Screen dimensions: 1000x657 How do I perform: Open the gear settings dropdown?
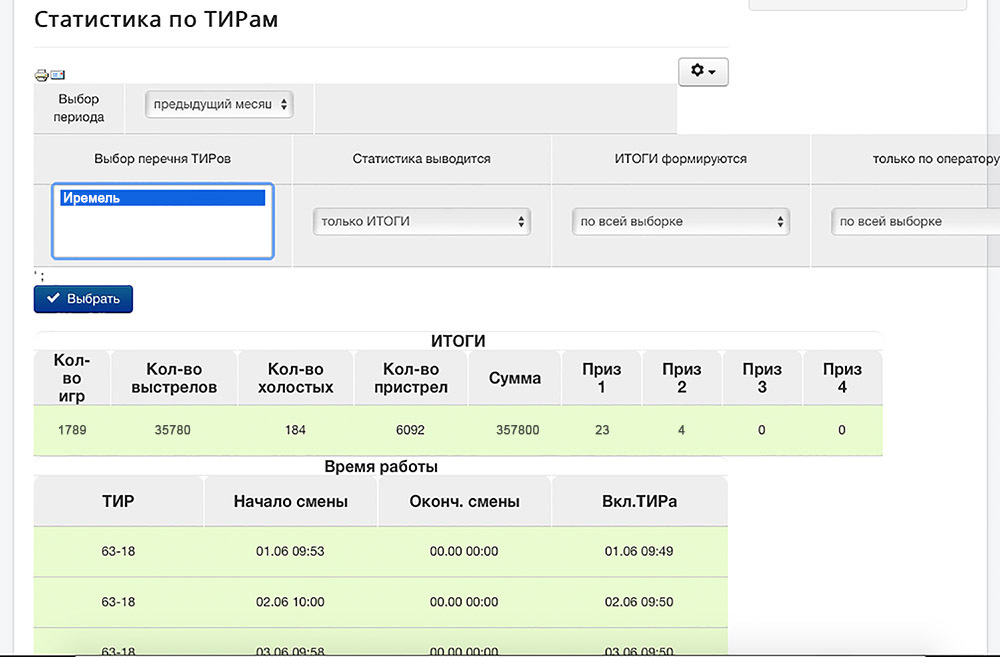pos(703,71)
